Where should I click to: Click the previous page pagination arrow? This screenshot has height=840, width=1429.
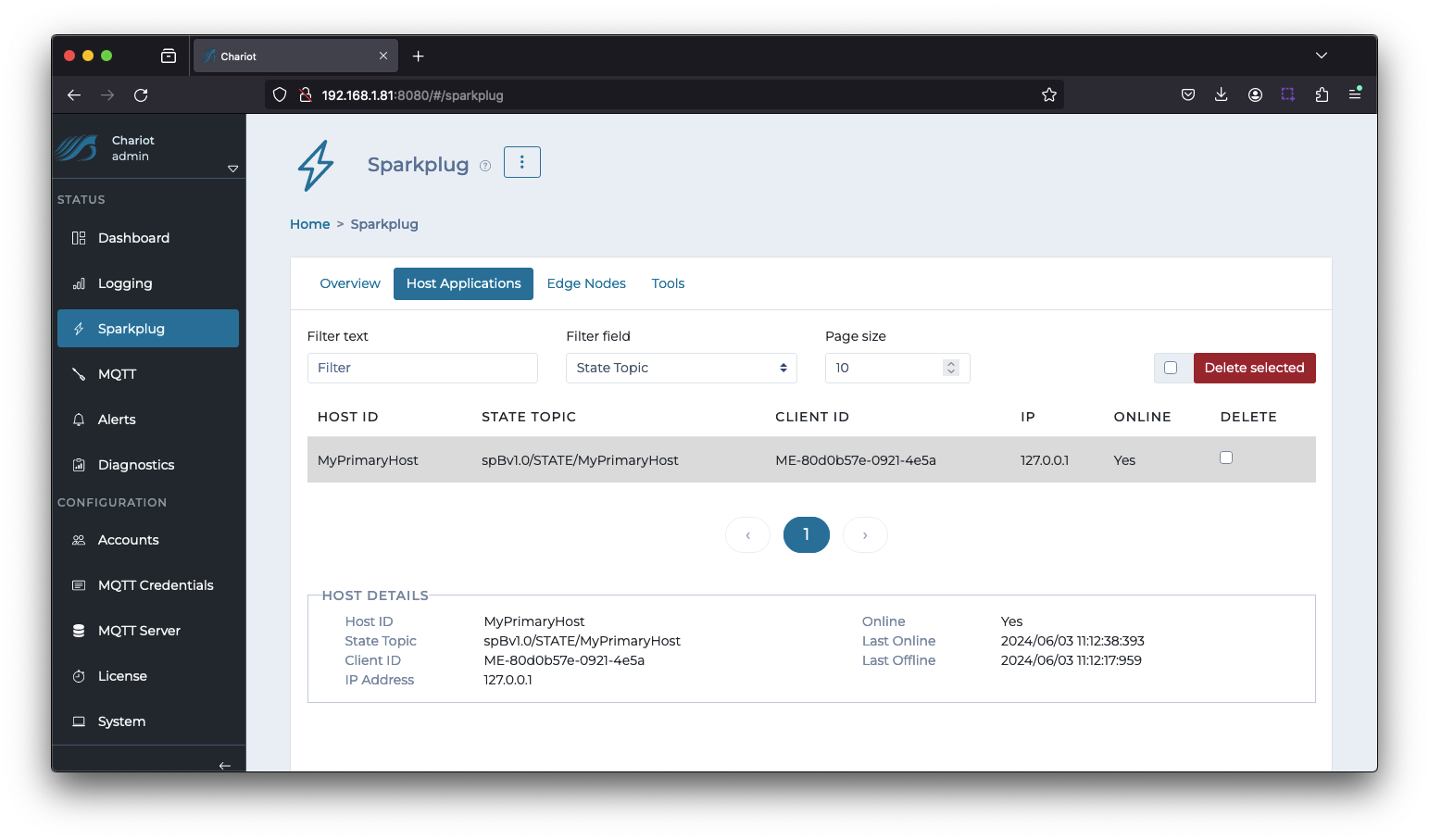coord(747,534)
